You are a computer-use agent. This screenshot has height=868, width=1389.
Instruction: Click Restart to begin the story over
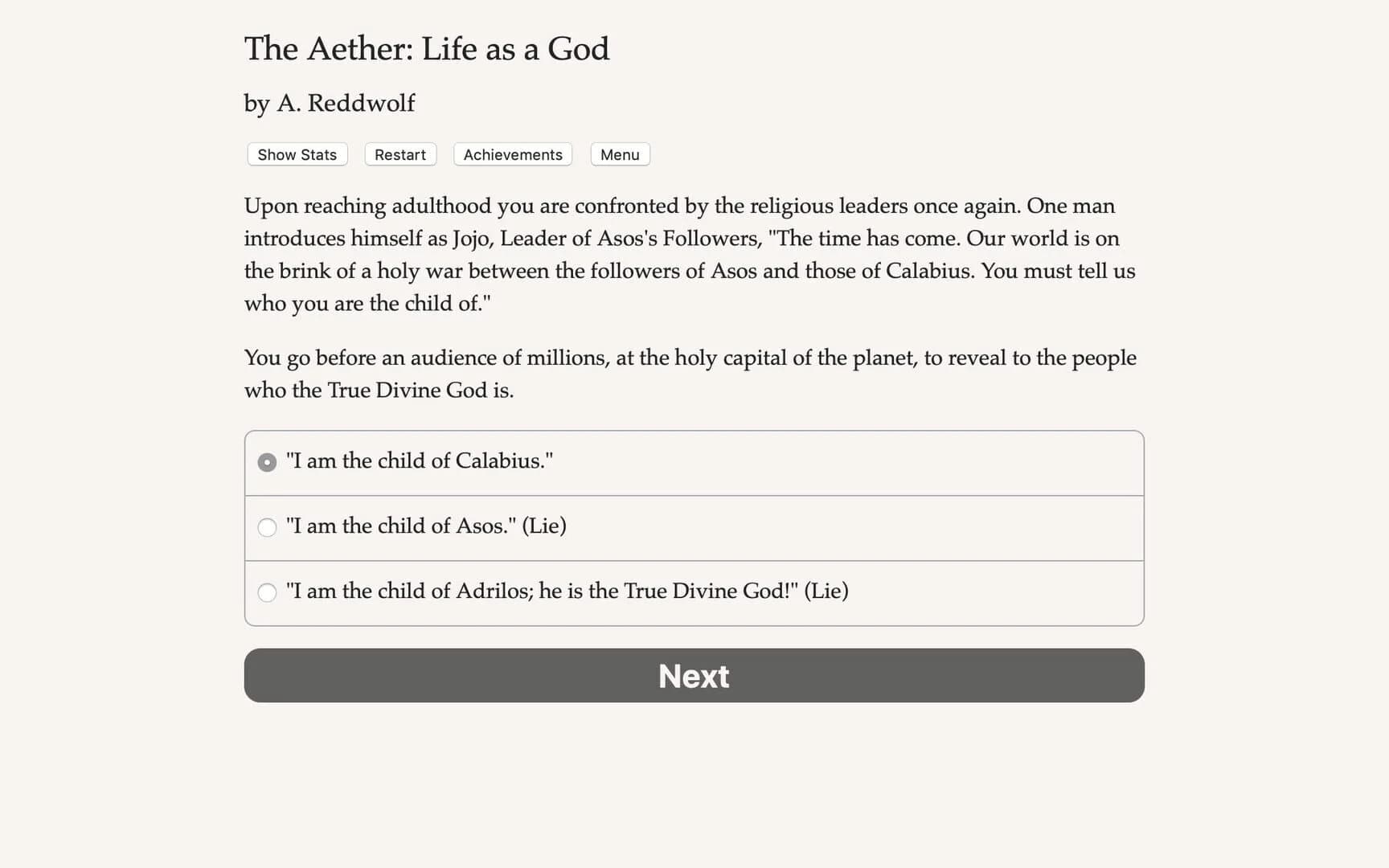pos(399,154)
